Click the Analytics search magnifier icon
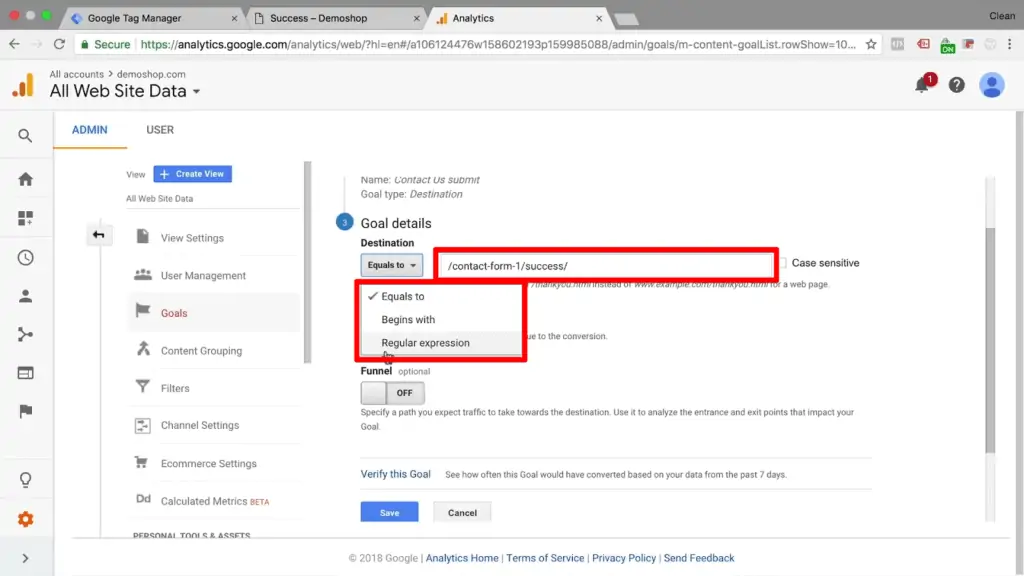This screenshot has height=576, width=1024. tap(26, 134)
